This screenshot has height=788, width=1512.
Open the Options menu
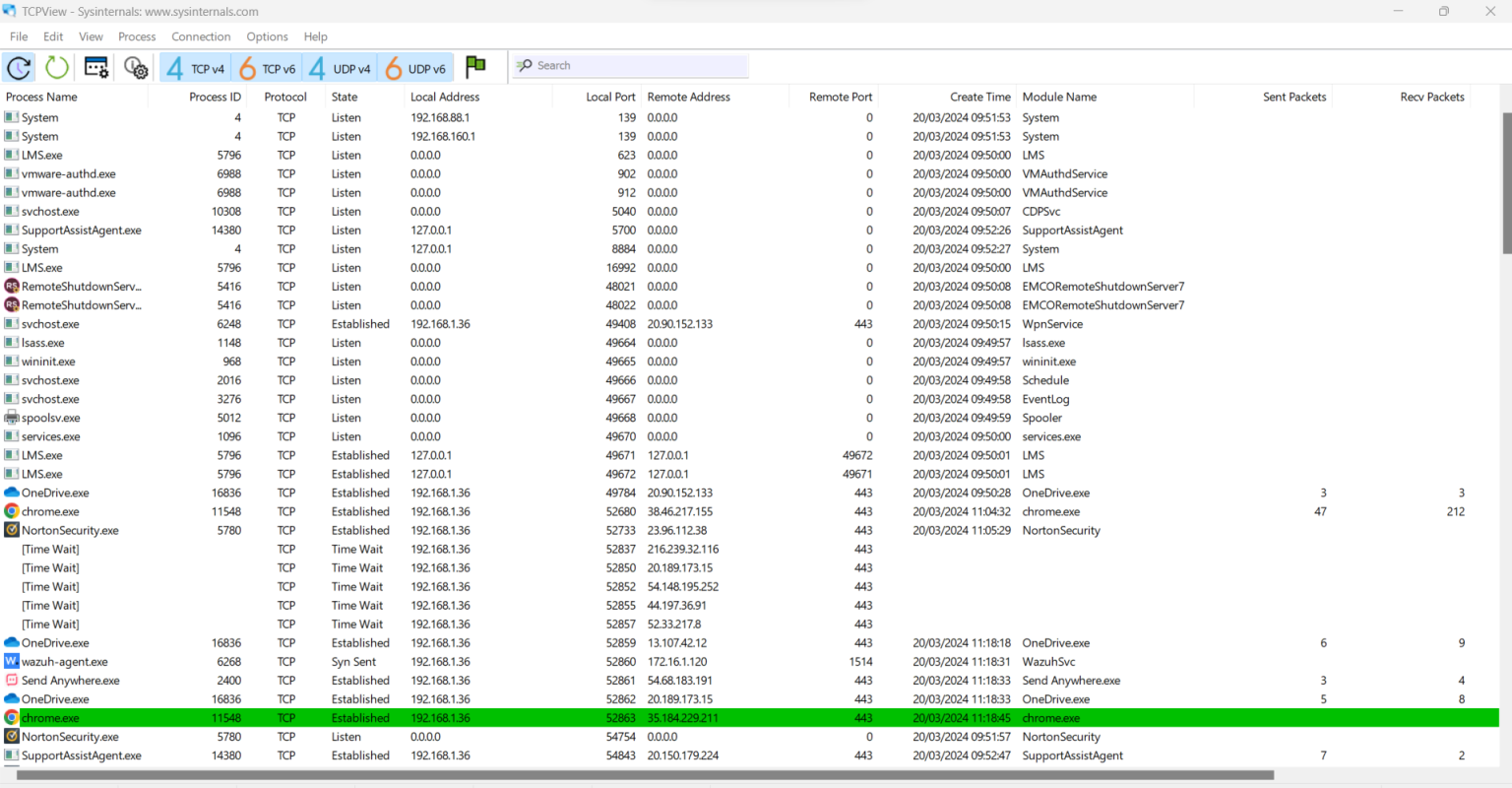coord(267,36)
